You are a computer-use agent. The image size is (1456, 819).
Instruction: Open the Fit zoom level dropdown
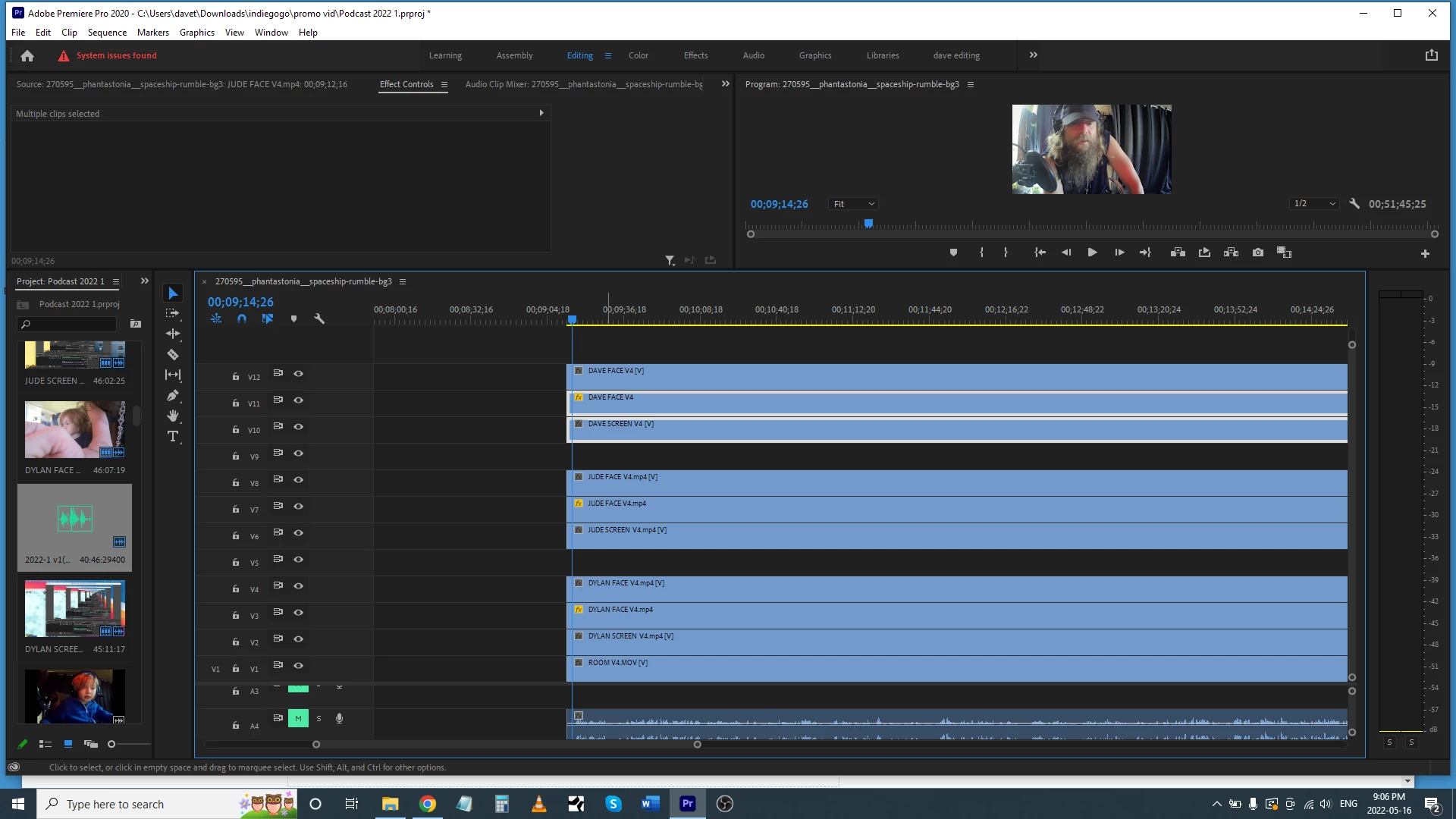(854, 204)
